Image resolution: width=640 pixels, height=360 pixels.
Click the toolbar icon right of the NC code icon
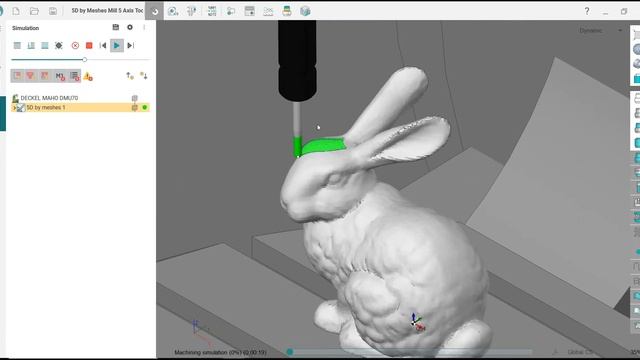click(x=231, y=11)
